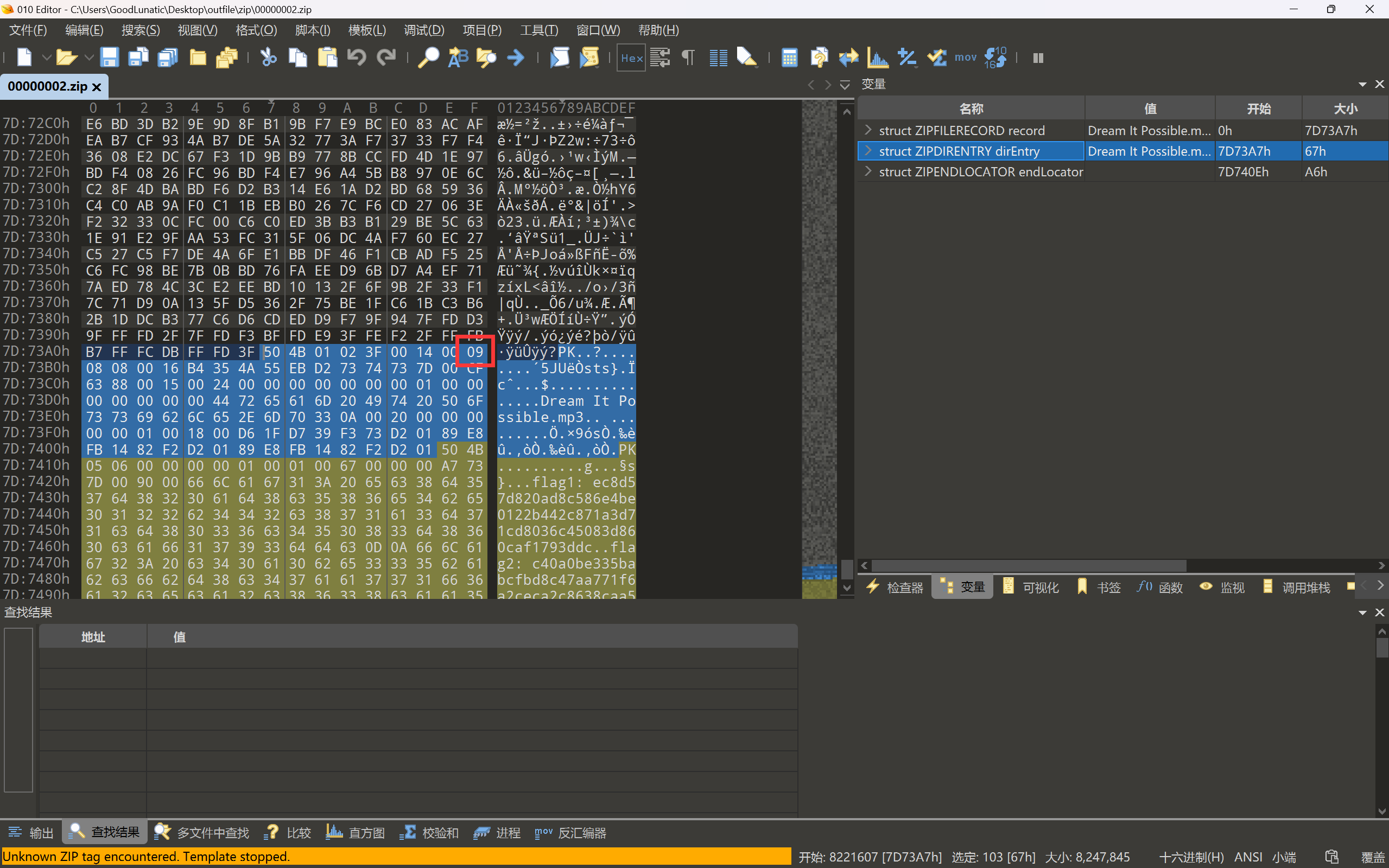1389x868 pixels.
Task: Expand struct ZIPDIRENTRY dirEntry
Action: [x=868, y=151]
